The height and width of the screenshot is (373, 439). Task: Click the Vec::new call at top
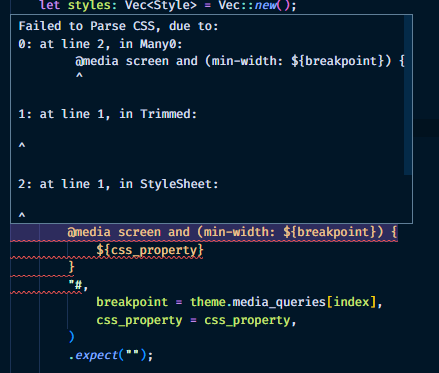coord(254,6)
